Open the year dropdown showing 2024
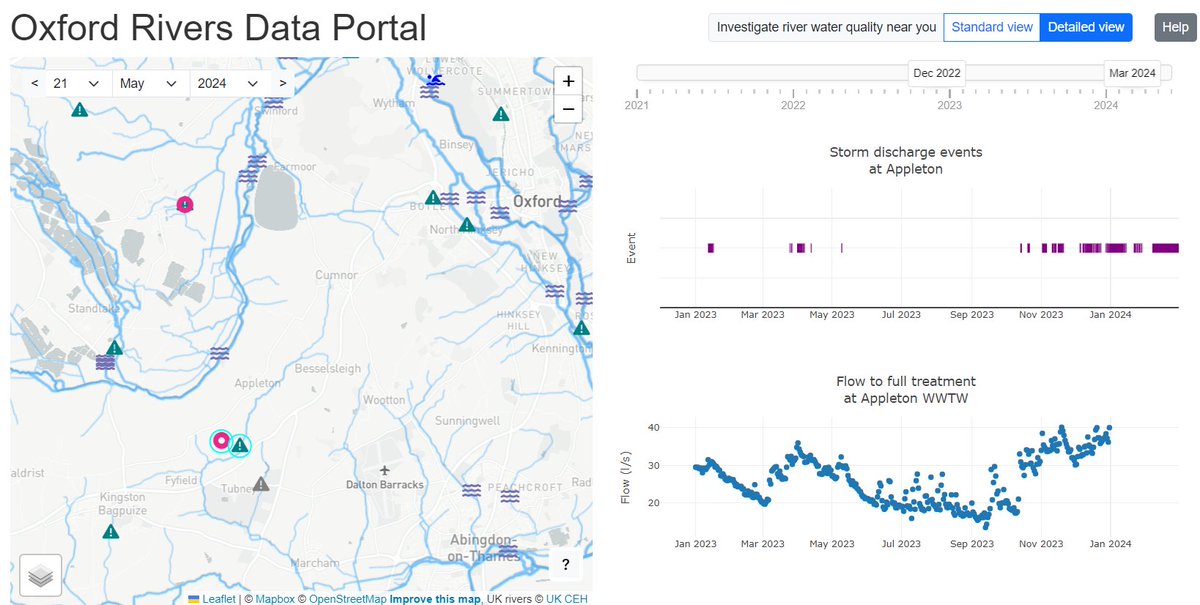The image size is (1200, 605). [x=230, y=83]
